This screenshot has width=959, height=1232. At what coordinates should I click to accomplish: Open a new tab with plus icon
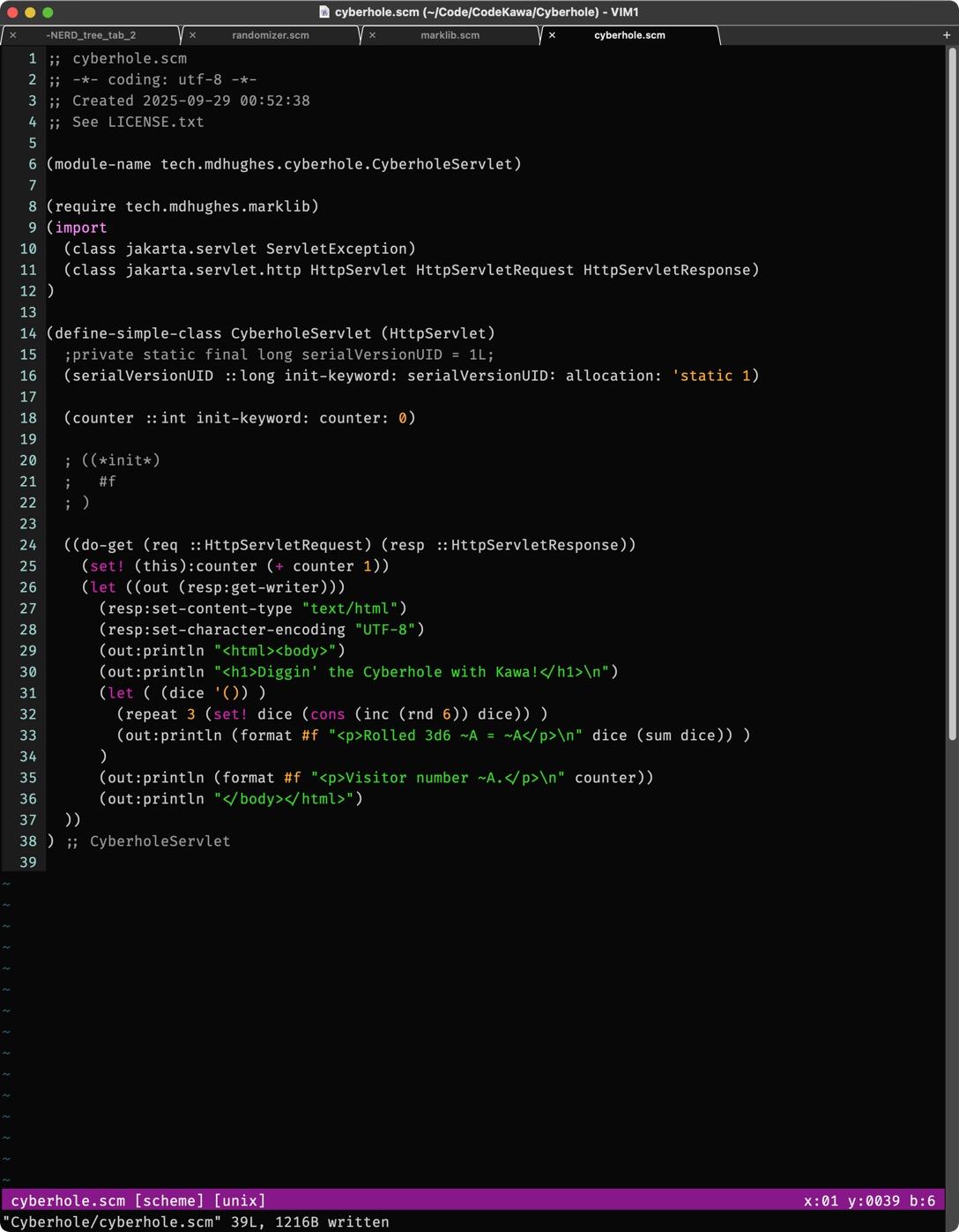point(947,35)
